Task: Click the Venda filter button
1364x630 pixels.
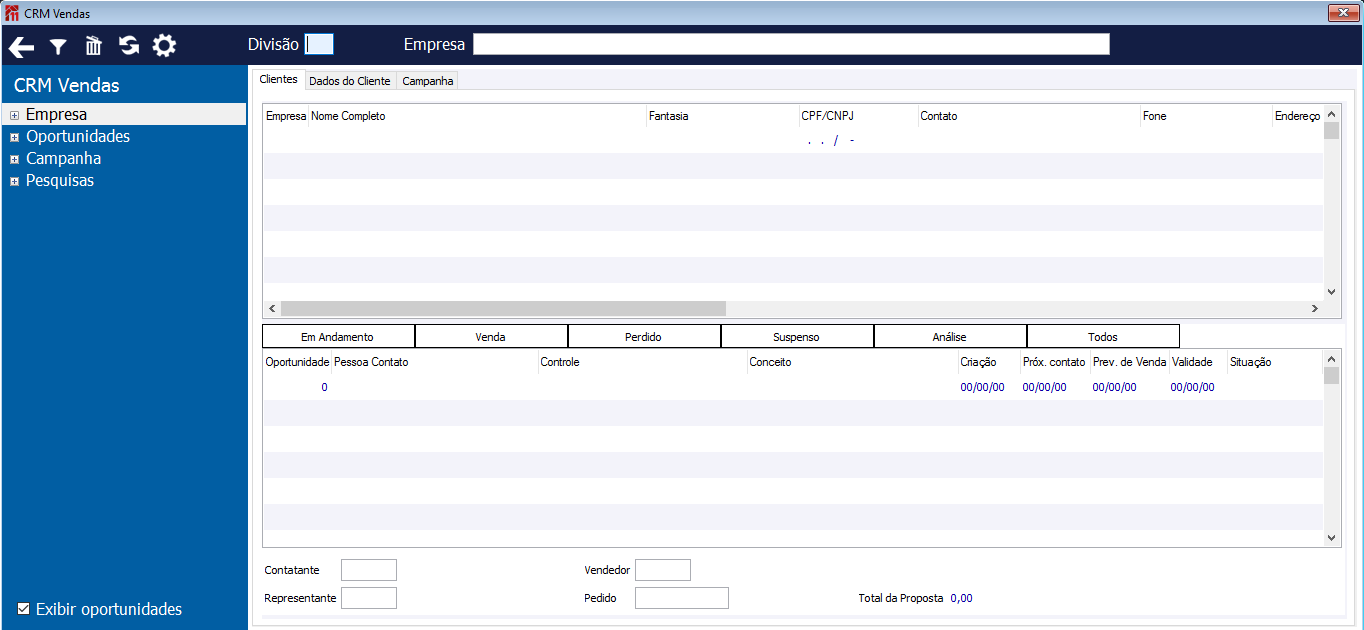Action: 491,337
